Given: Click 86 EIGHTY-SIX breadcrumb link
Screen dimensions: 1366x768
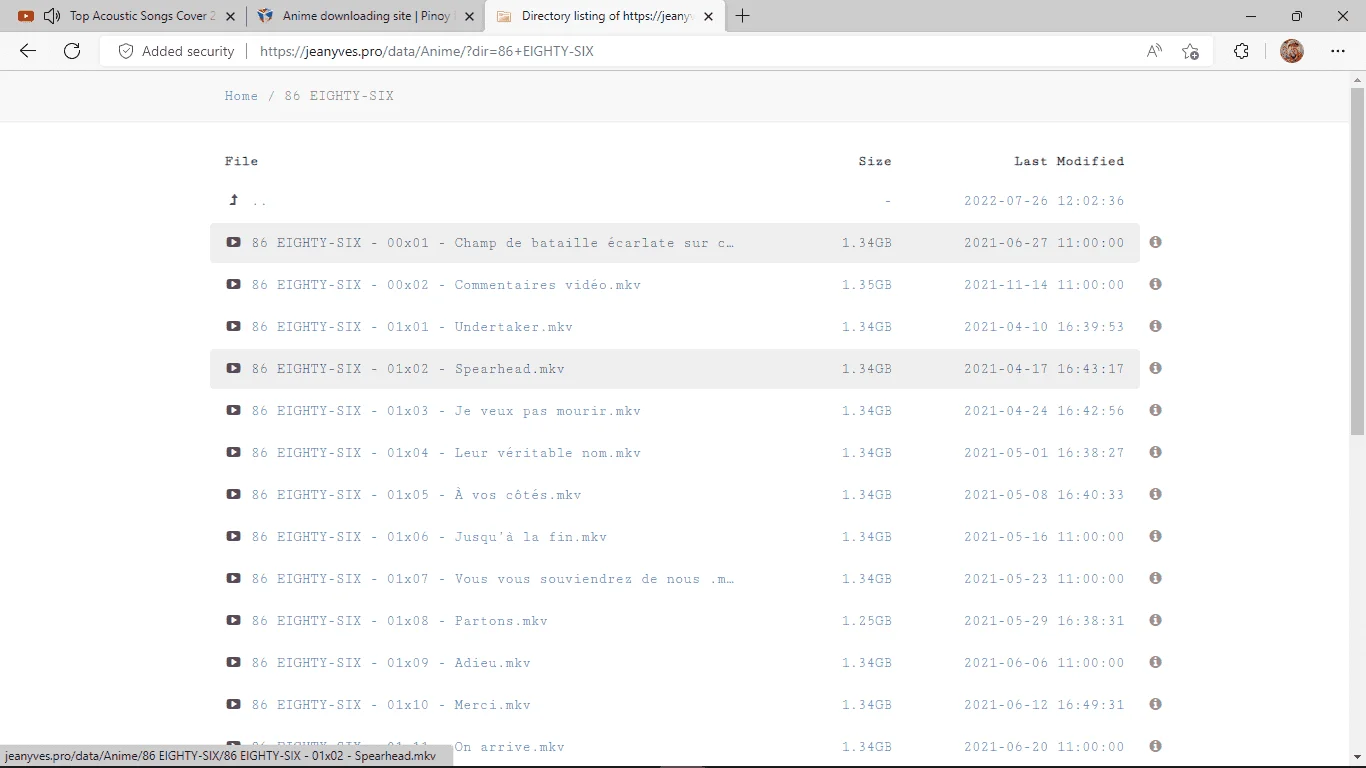Looking at the screenshot, I should [x=339, y=96].
